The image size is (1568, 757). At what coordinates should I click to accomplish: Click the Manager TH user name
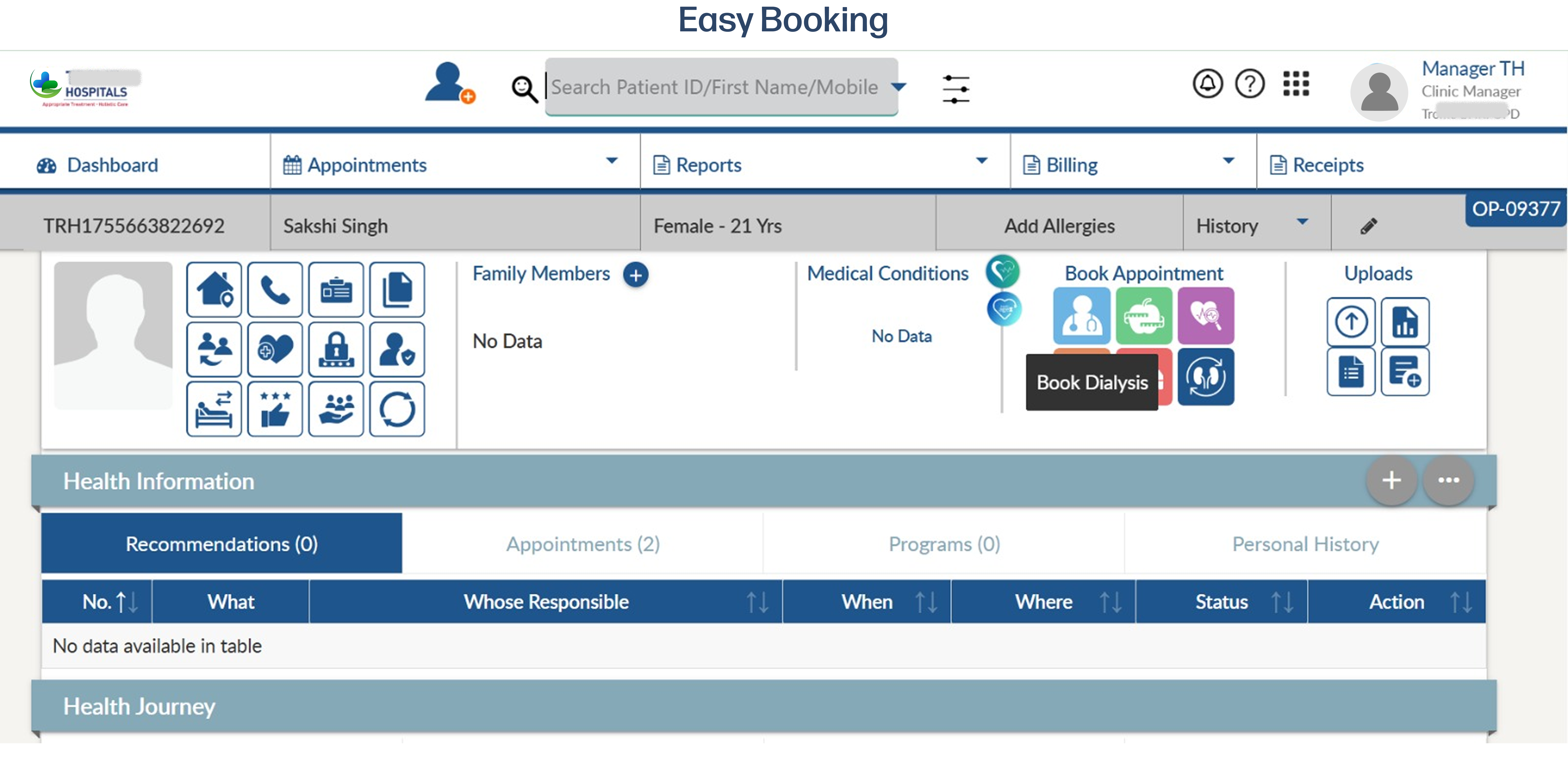coord(1473,69)
